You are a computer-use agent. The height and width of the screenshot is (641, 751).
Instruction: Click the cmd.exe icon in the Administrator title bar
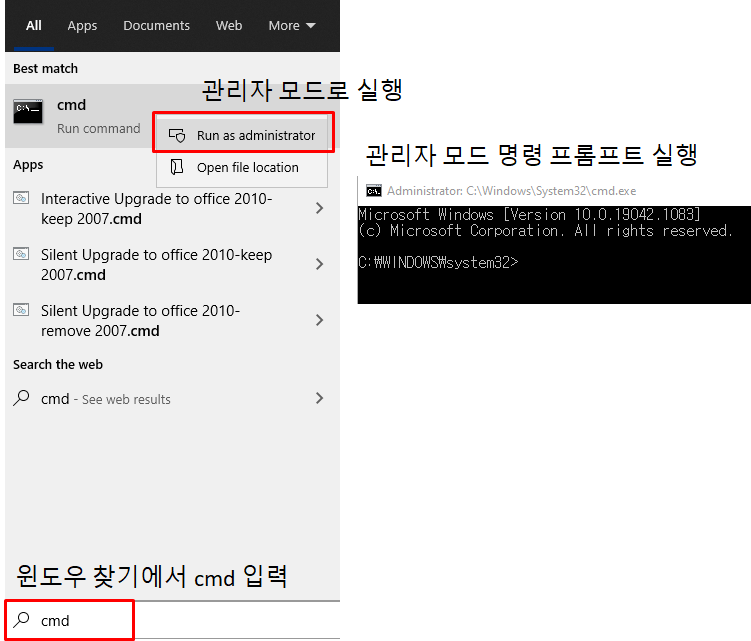coord(374,191)
